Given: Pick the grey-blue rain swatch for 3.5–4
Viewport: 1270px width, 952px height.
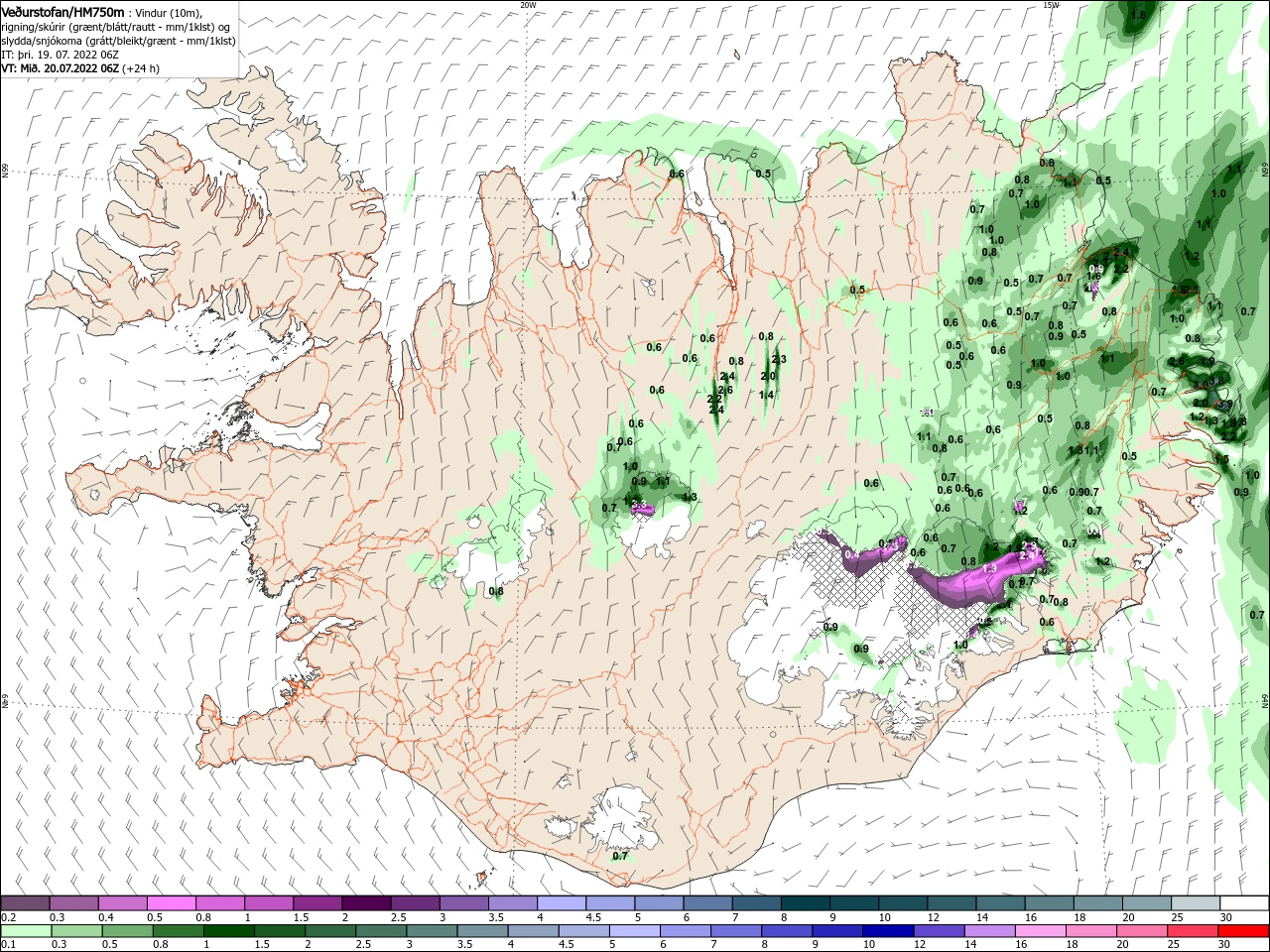Looking at the screenshot, I should (482, 931).
